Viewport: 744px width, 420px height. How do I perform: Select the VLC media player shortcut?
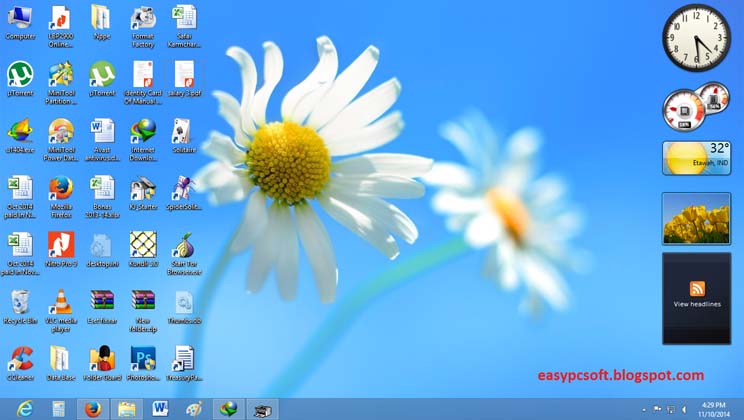[x=61, y=311]
